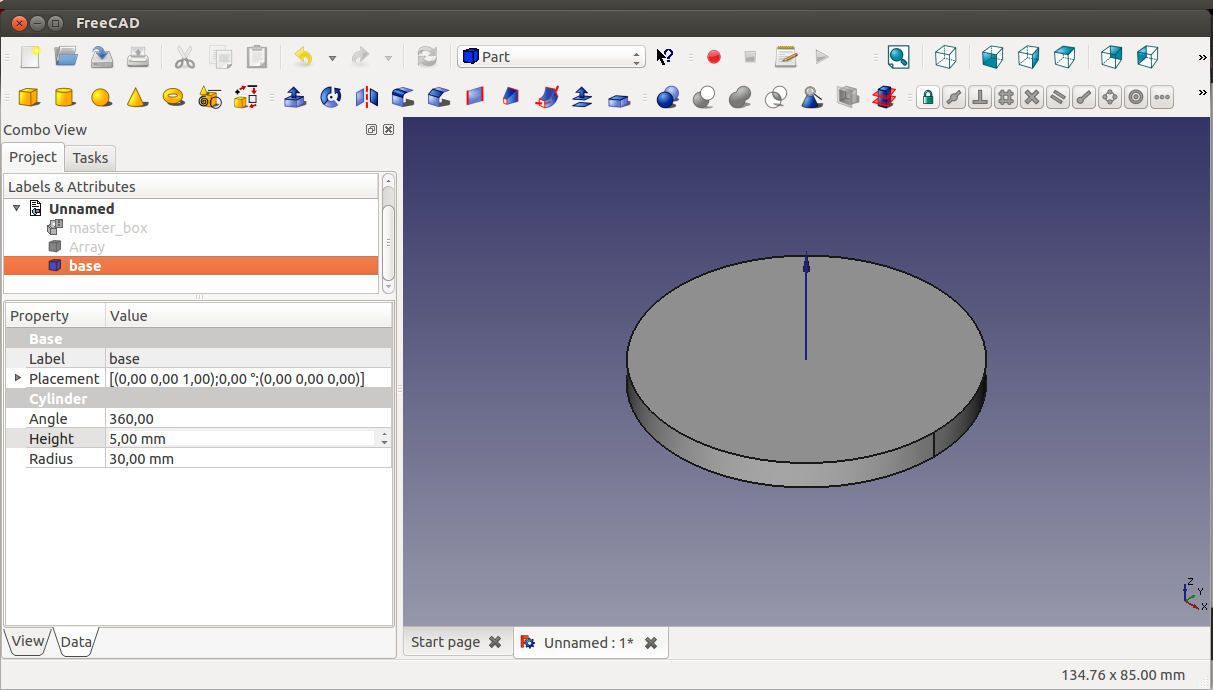Switch to the Tasks tab

[x=90, y=158]
